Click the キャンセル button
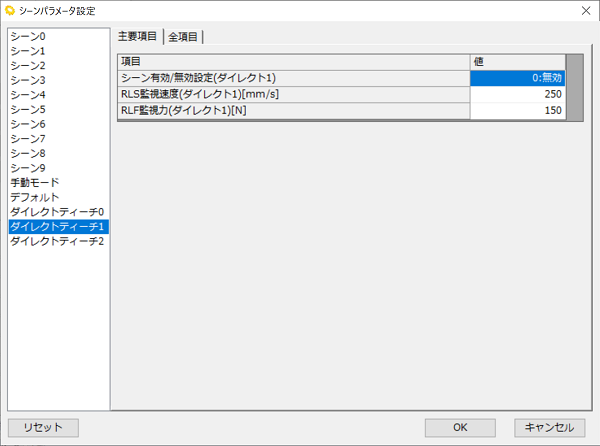This screenshot has width=600, height=446. (x=549, y=428)
